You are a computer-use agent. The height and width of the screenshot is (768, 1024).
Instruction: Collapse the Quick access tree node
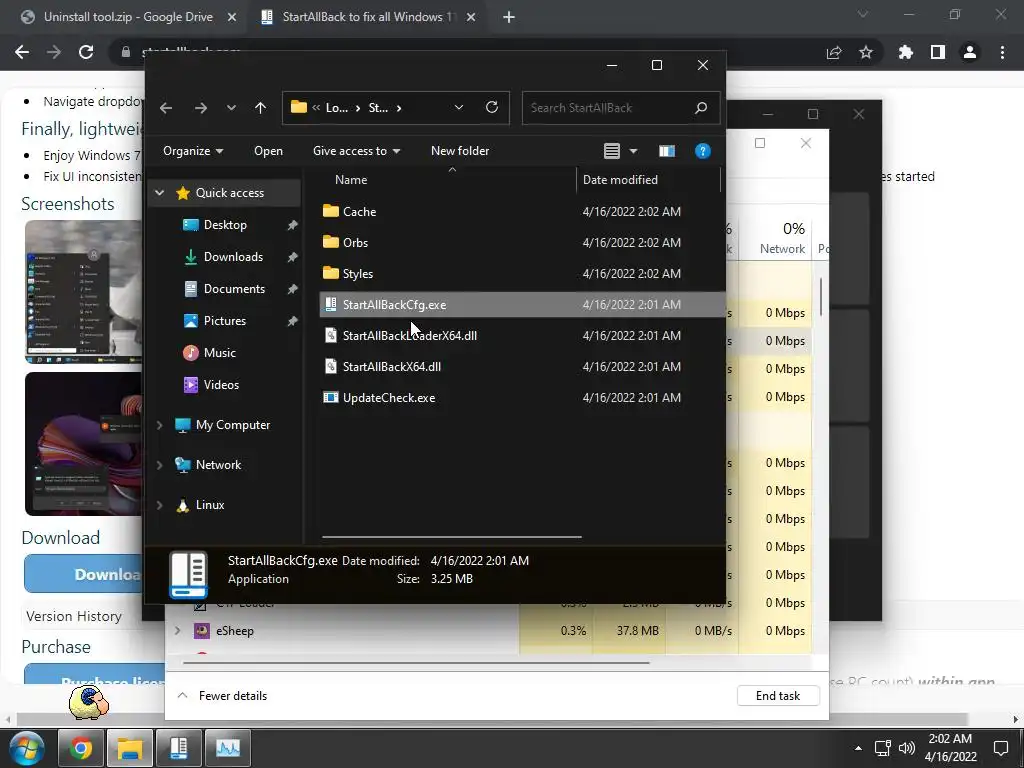tap(159, 193)
